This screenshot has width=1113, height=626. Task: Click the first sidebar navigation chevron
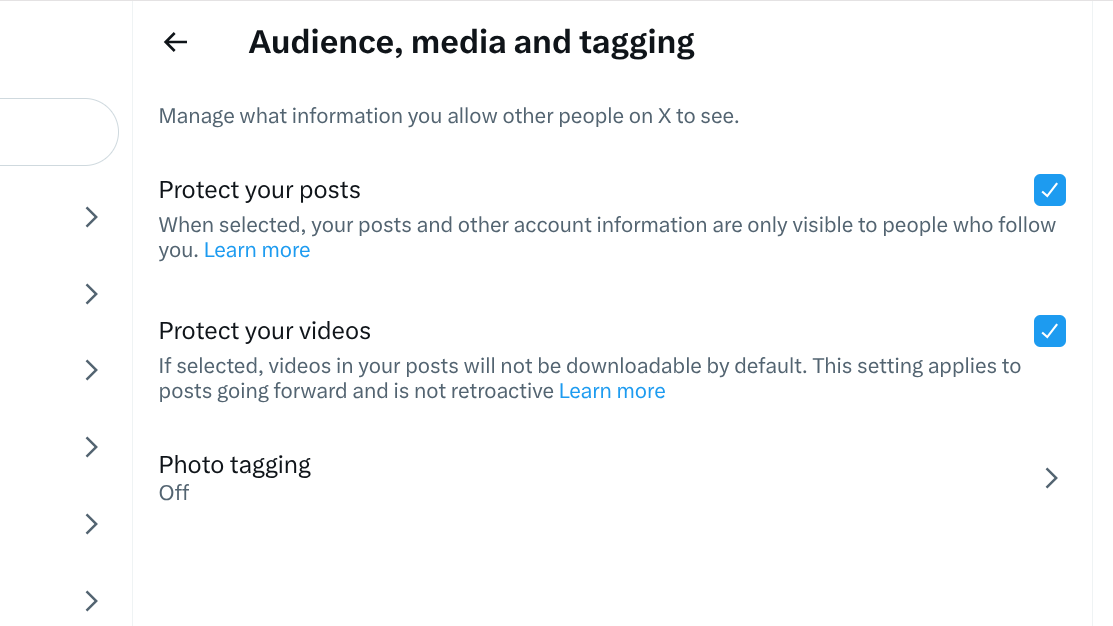pos(91,217)
